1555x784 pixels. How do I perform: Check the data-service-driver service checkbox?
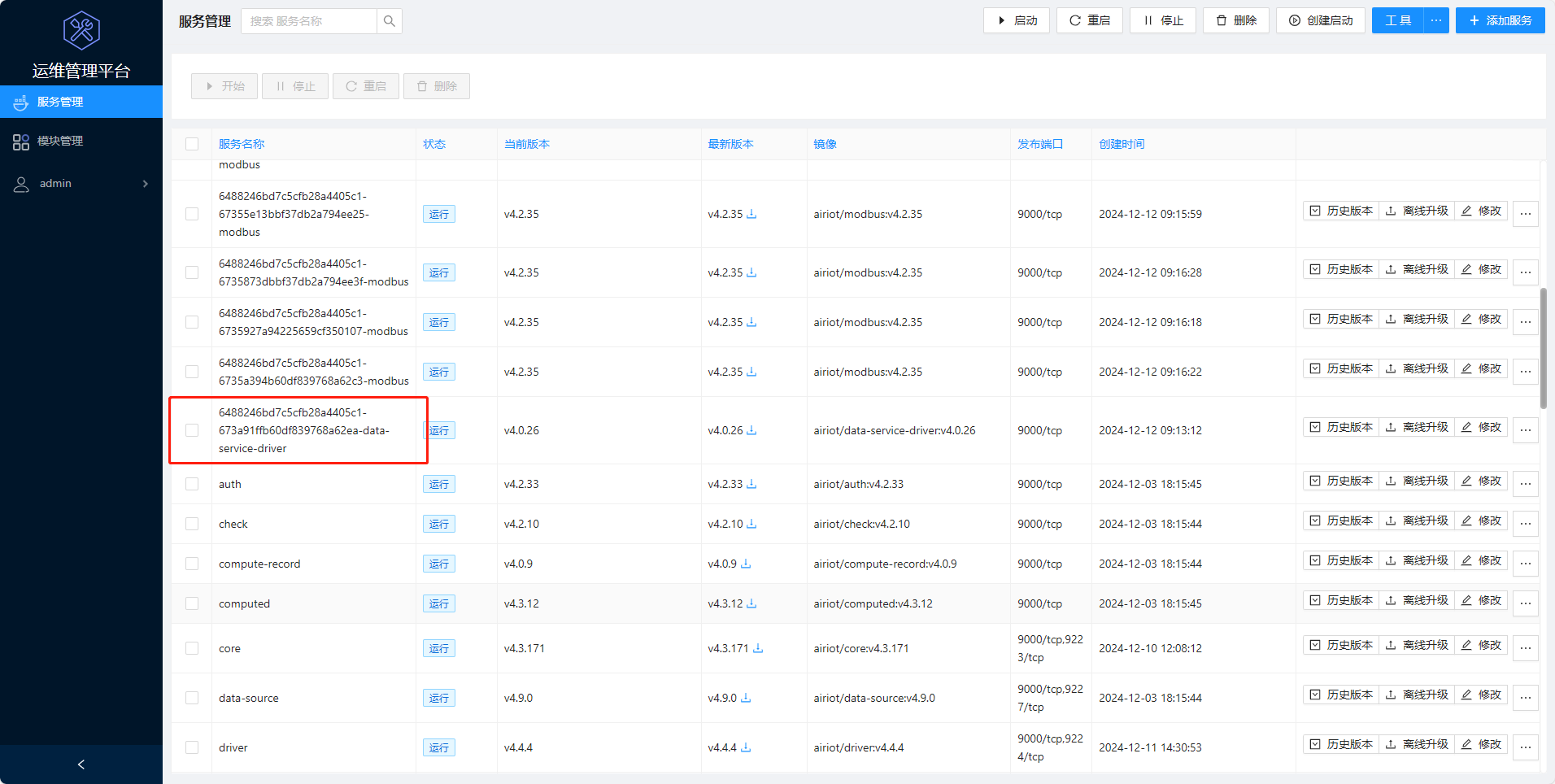click(x=192, y=430)
